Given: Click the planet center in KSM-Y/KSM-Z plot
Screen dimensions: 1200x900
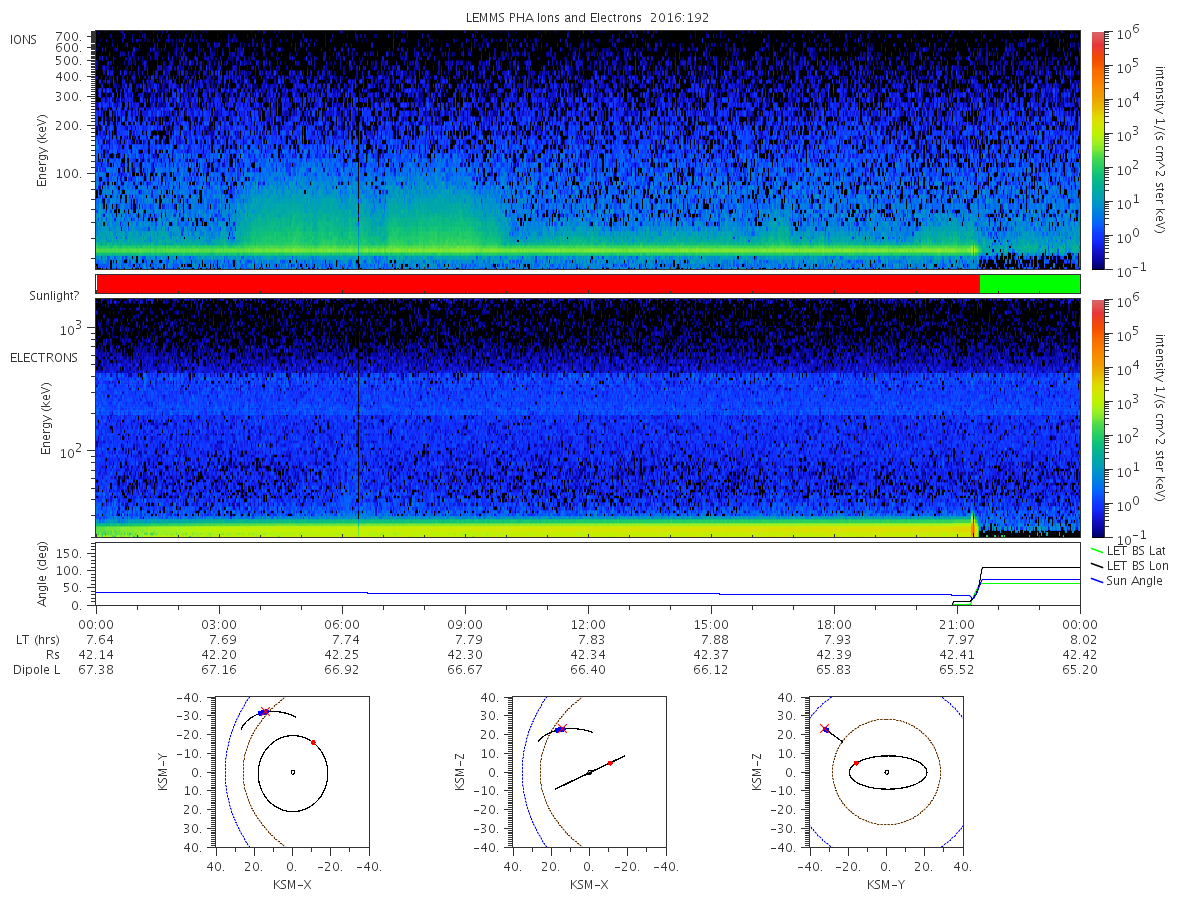Looking at the screenshot, I should point(887,772).
